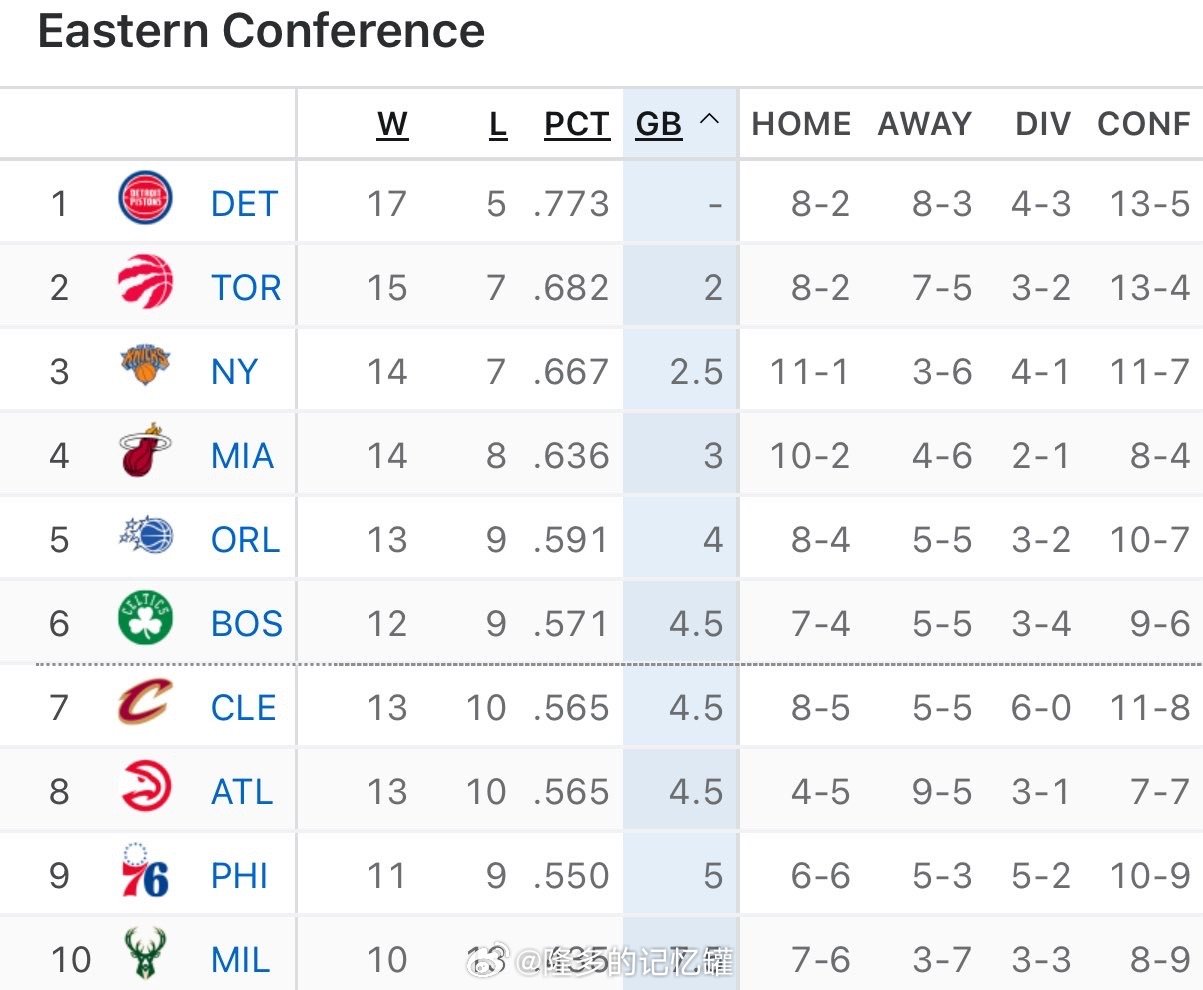This screenshot has height=990, width=1203.
Task: Click the Philadelphia 76ers team logo
Action: point(145,871)
